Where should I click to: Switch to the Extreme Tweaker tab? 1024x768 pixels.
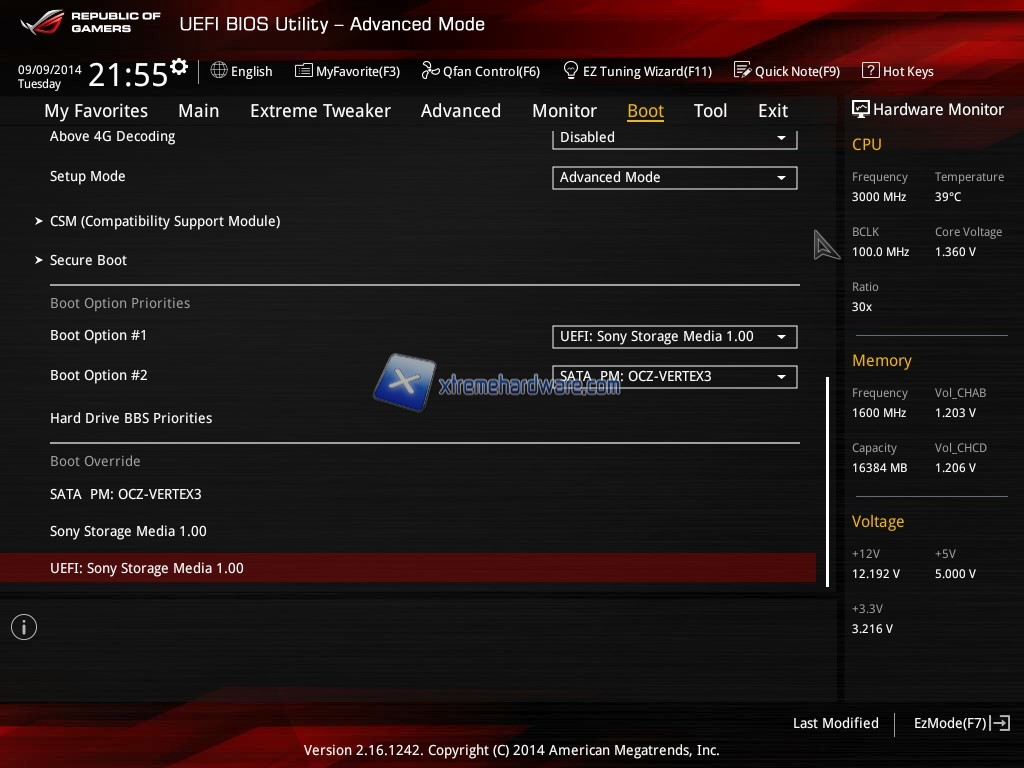[320, 111]
